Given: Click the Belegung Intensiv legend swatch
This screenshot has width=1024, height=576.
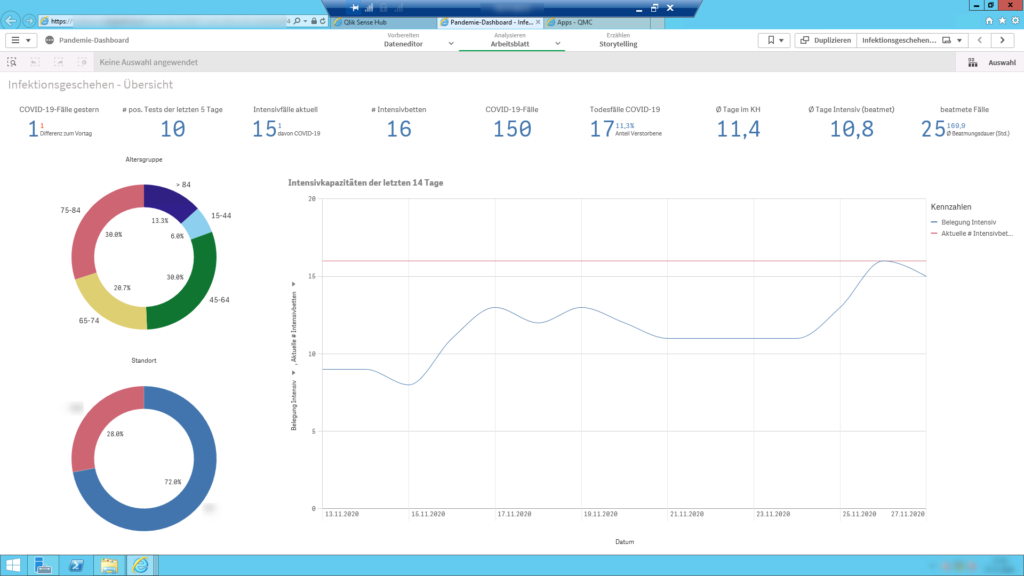Looking at the screenshot, I should [935, 222].
